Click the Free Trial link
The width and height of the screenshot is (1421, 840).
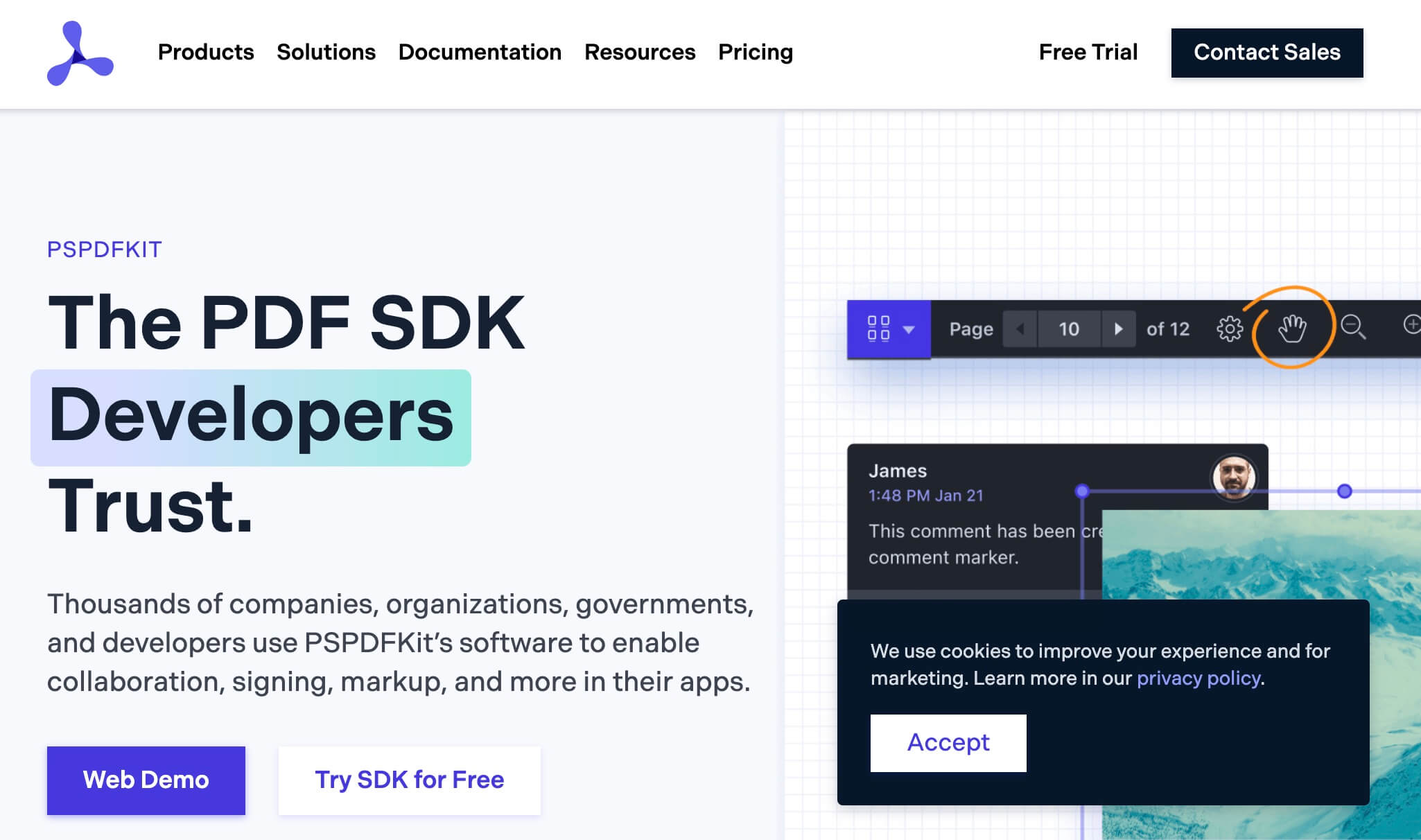tap(1088, 52)
